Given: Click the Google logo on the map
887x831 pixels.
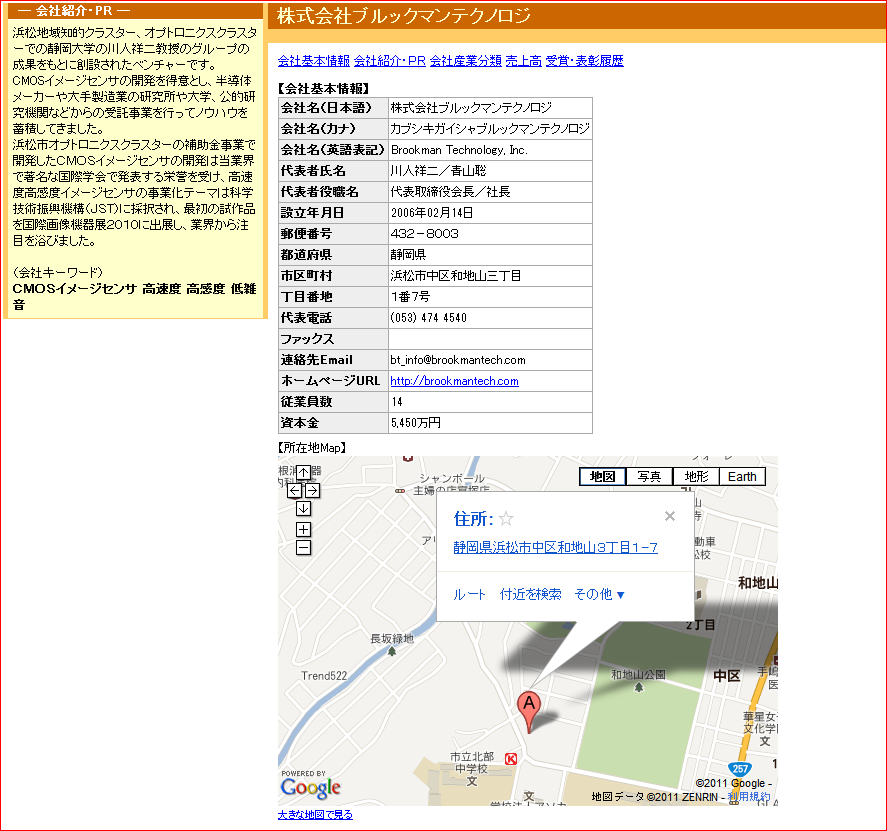Looking at the screenshot, I should tap(310, 787).
